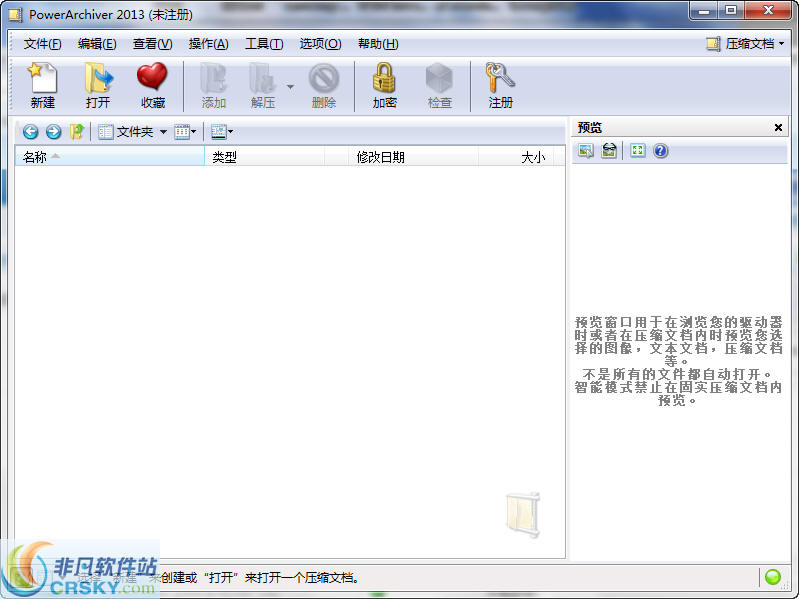
Task: Open the 帮助(H) menu
Action: tap(378, 44)
